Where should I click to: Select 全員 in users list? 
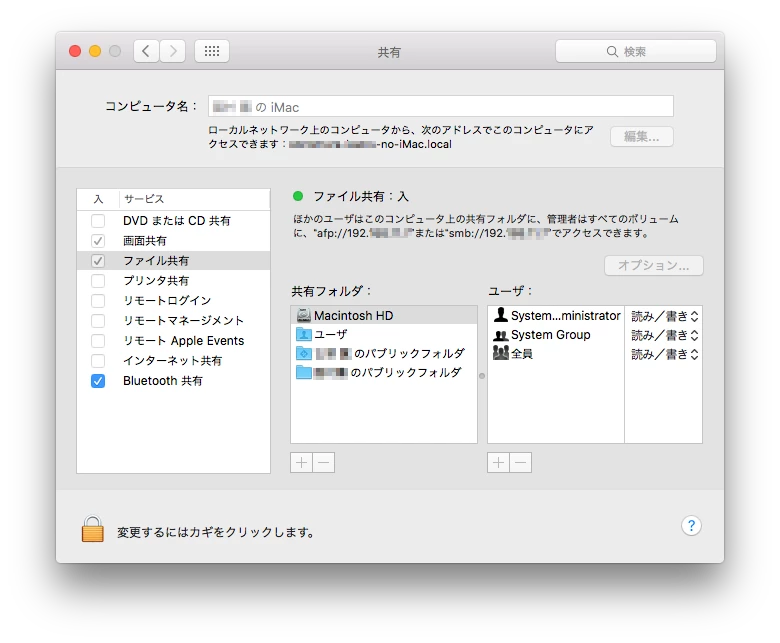(x=556, y=354)
